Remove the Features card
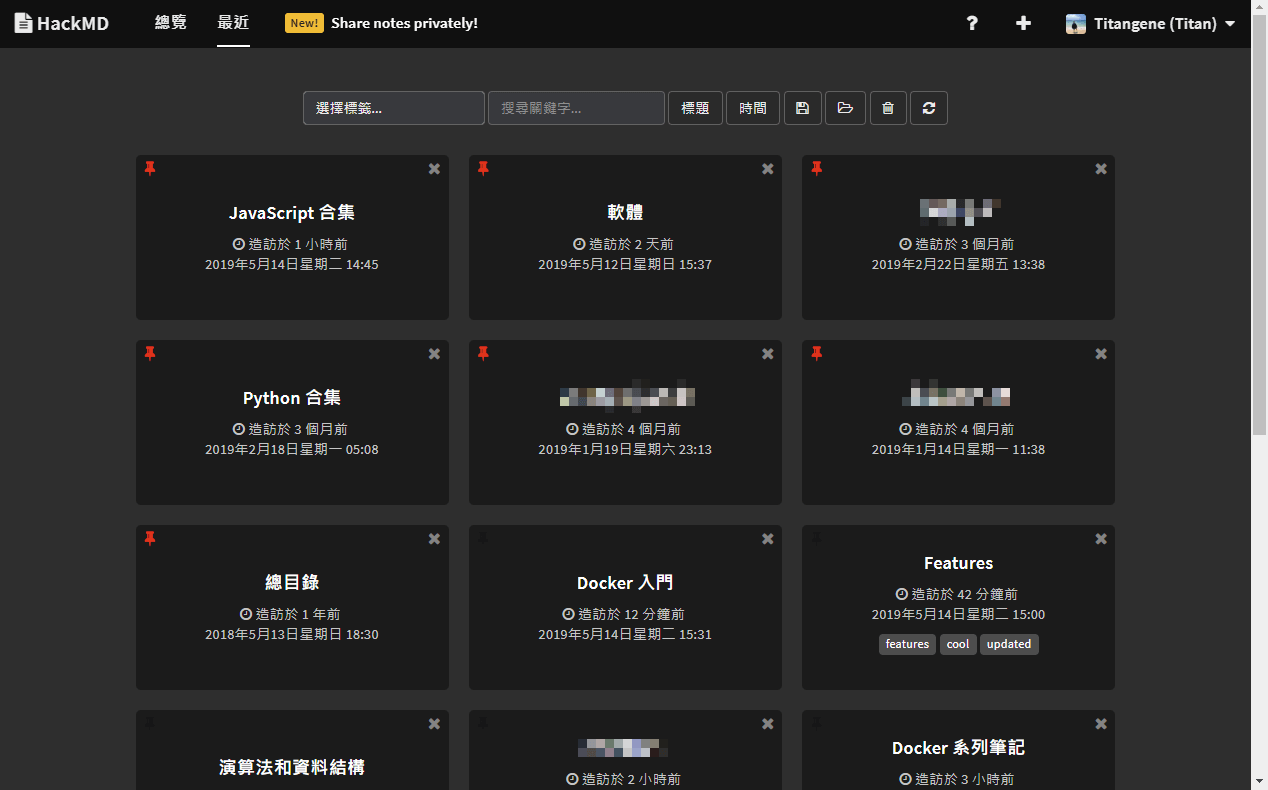The height and width of the screenshot is (790, 1268). click(1100, 539)
